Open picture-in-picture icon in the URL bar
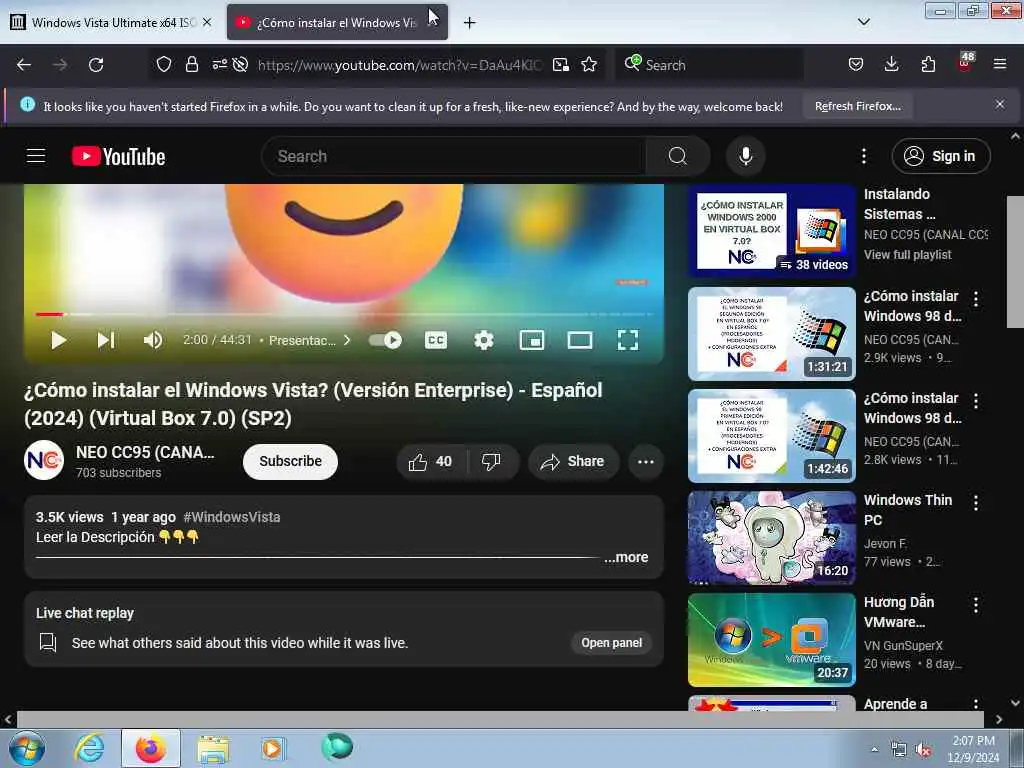This screenshot has height=768, width=1024. click(x=560, y=65)
